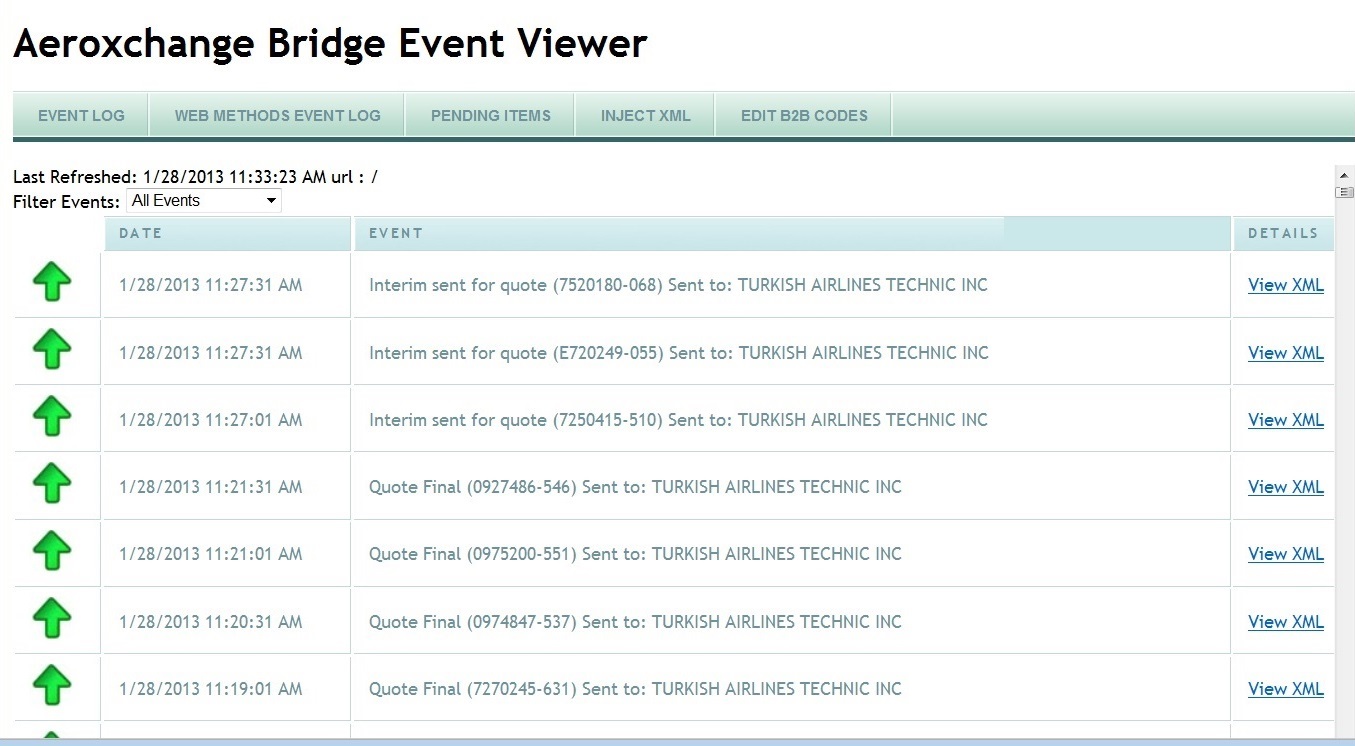The image size is (1355, 746).
Task: Click the Aeroxchange Bridge Event Viewer heading
Action: coord(330,44)
